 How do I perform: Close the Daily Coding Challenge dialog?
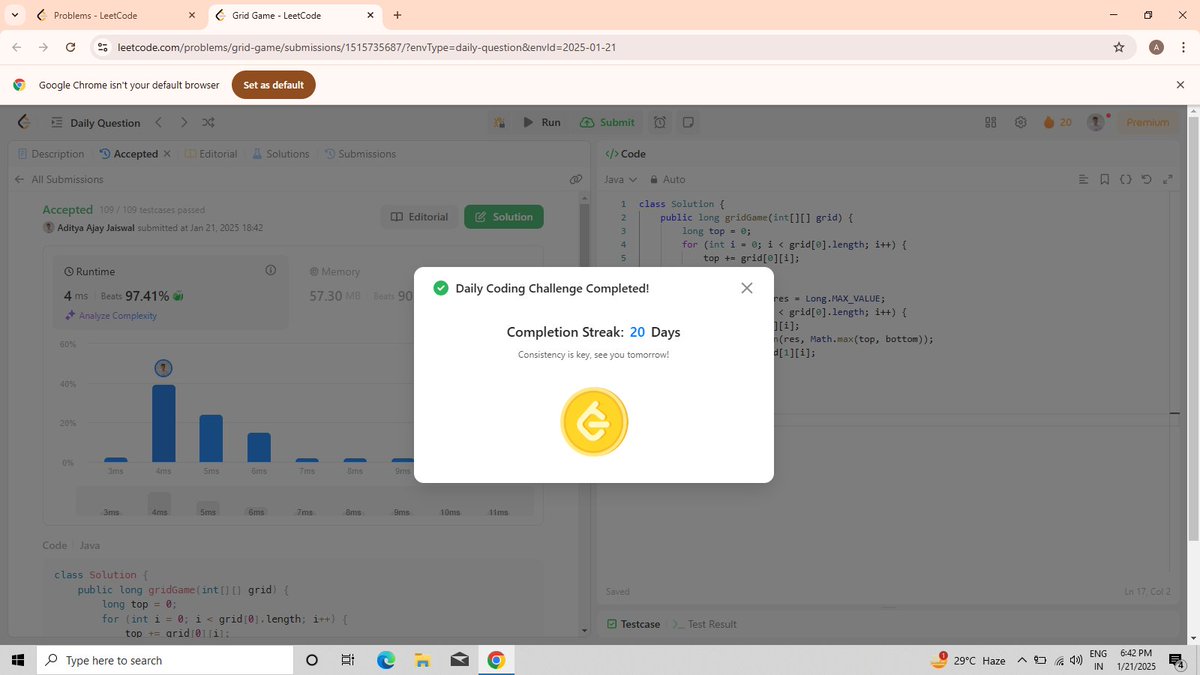tap(747, 288)
